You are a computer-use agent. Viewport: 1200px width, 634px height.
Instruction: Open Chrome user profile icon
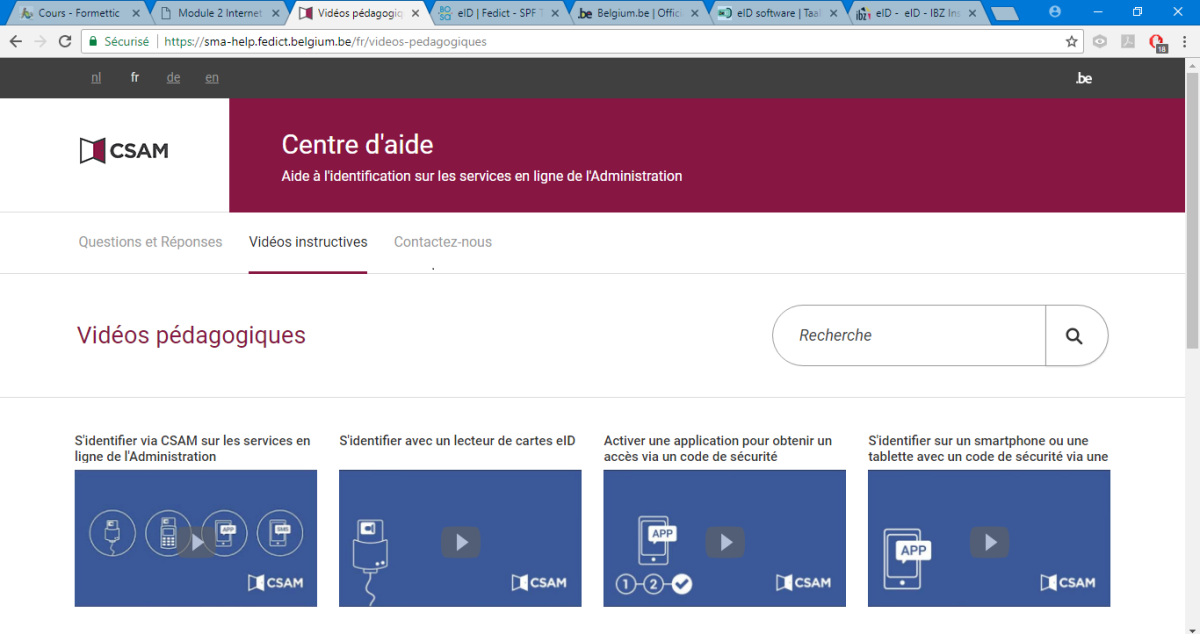point(1055,12)
